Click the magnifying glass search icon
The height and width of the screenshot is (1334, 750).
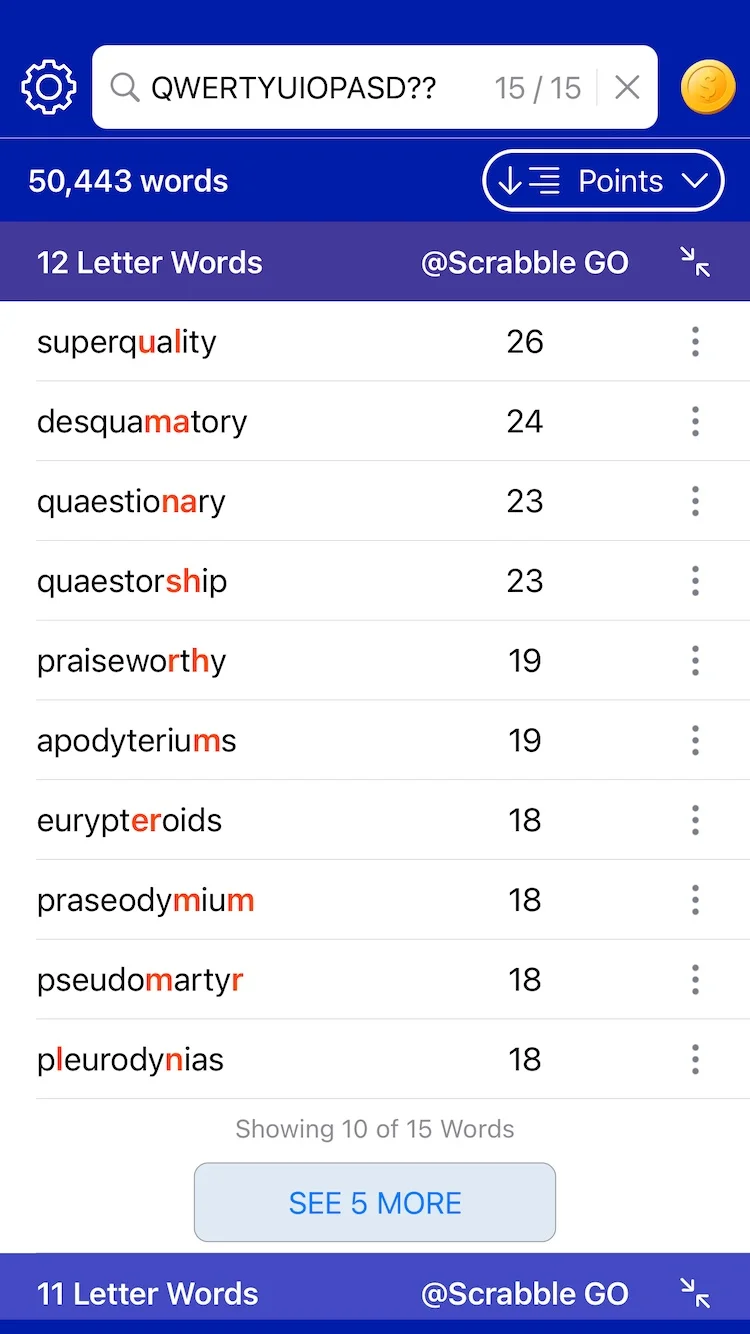(x=124, y=87)
